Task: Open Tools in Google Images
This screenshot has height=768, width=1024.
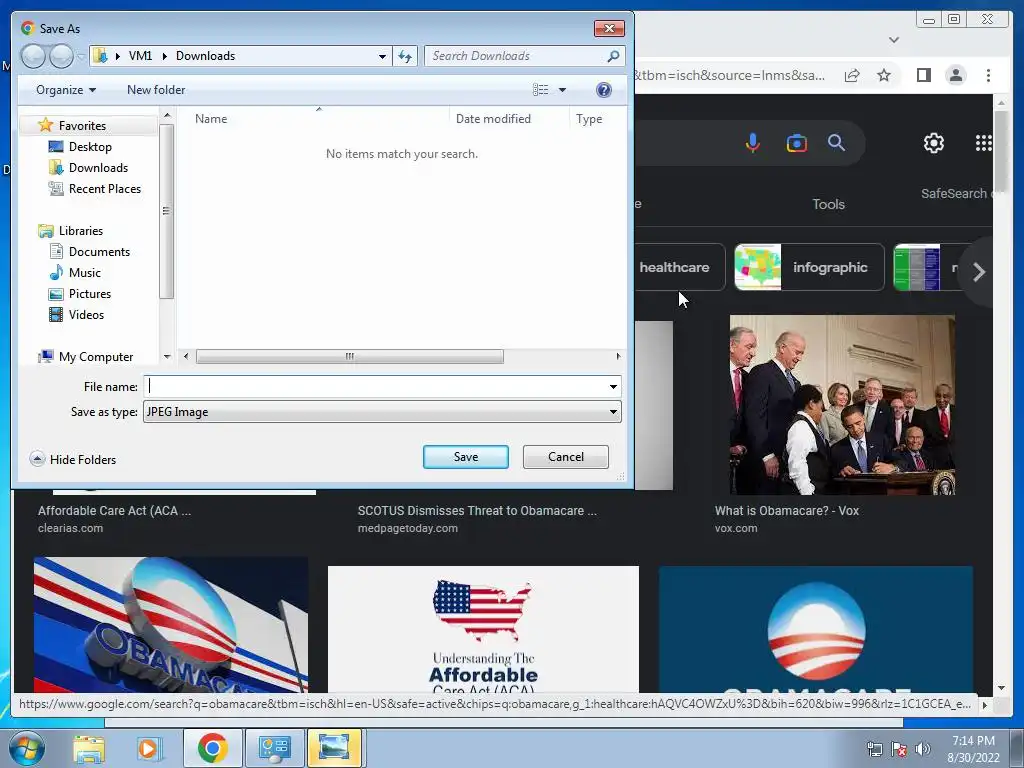Action: pyautogui.click(x=828, y=204)
